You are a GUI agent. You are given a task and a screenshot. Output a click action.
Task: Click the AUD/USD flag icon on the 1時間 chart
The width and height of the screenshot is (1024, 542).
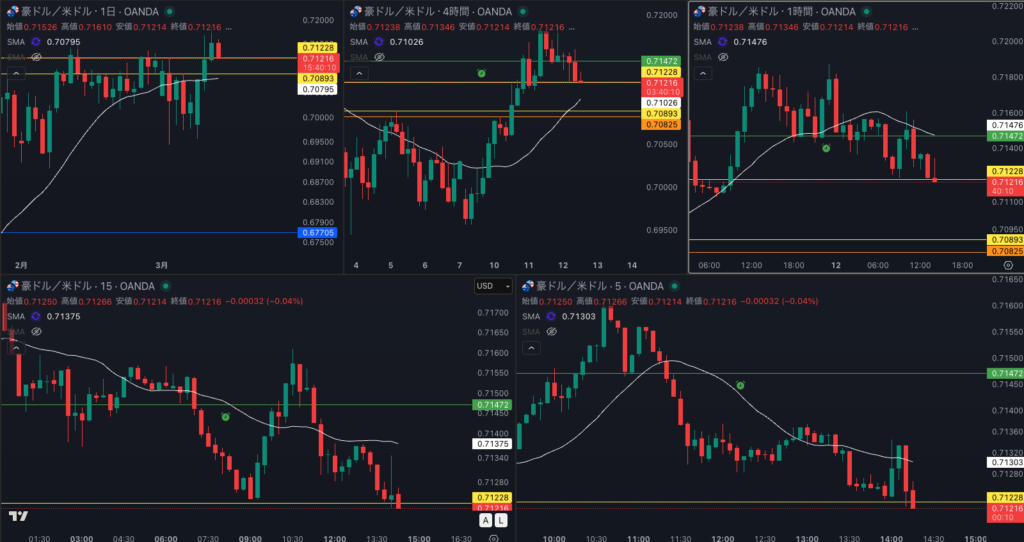point(699,12)
